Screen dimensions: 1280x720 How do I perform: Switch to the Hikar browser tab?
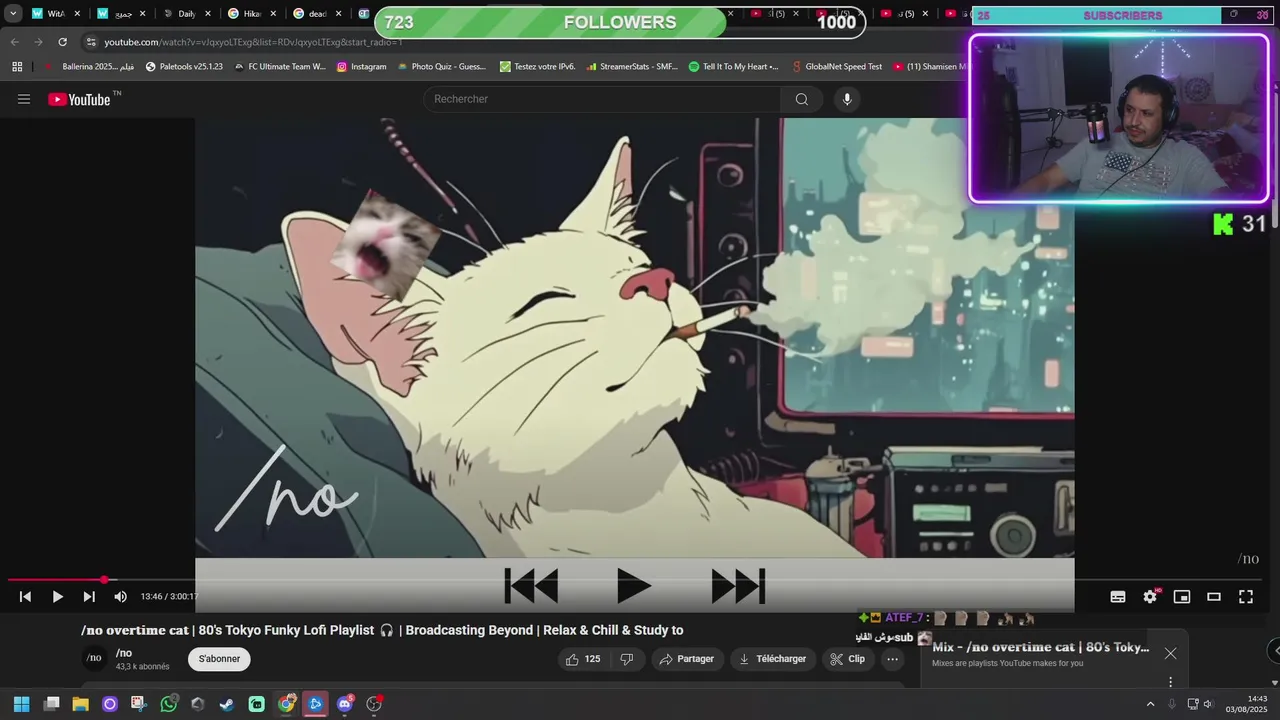[251, 14]
